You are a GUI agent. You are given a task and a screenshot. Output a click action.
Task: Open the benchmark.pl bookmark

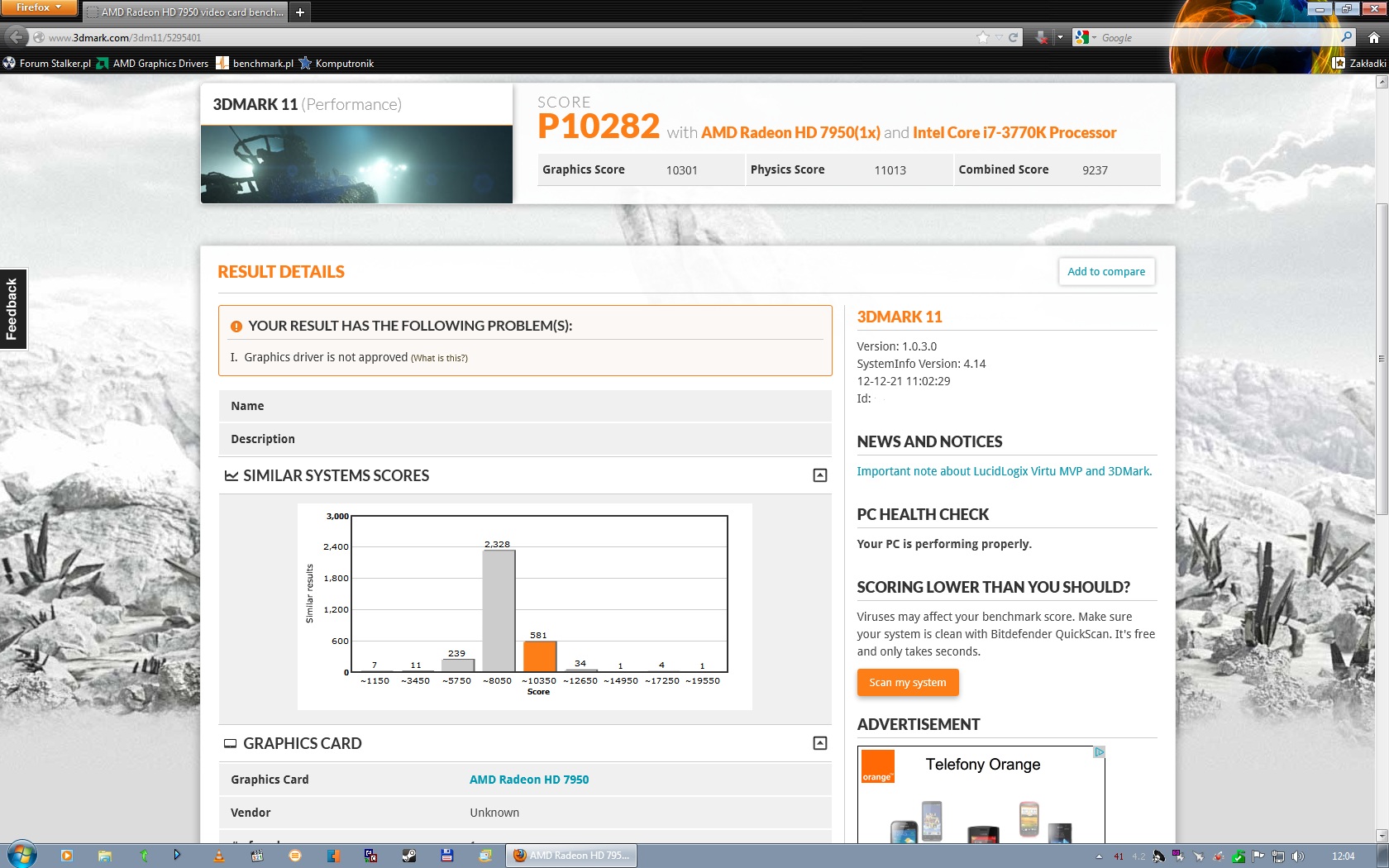[255, 63]
